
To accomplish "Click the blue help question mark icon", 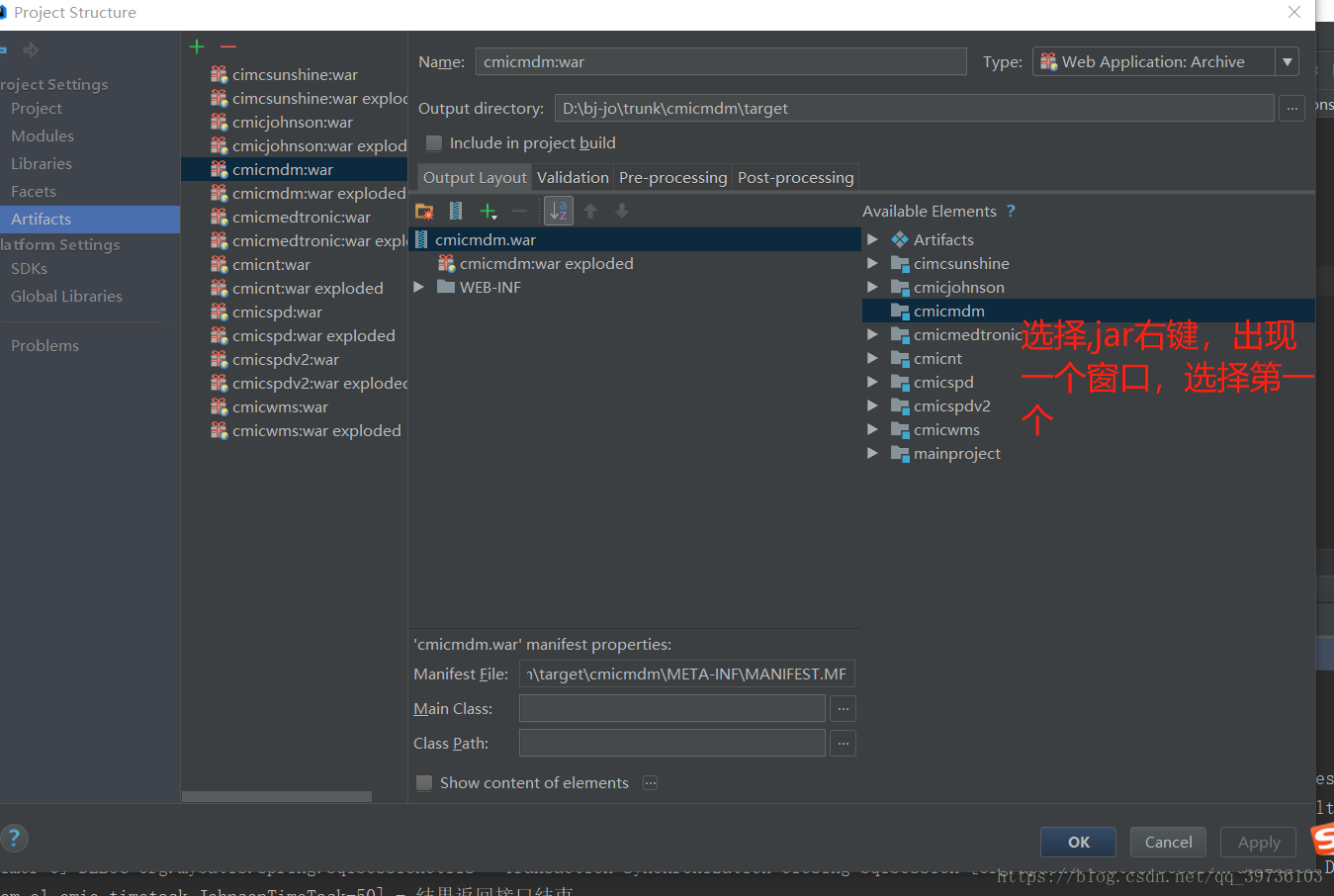I will [14, 838].
